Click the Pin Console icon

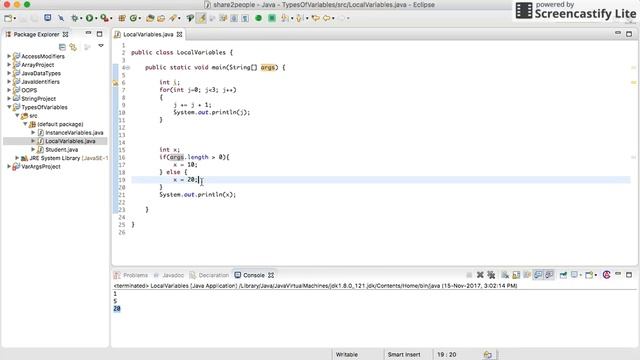click(x=563, y=275)
